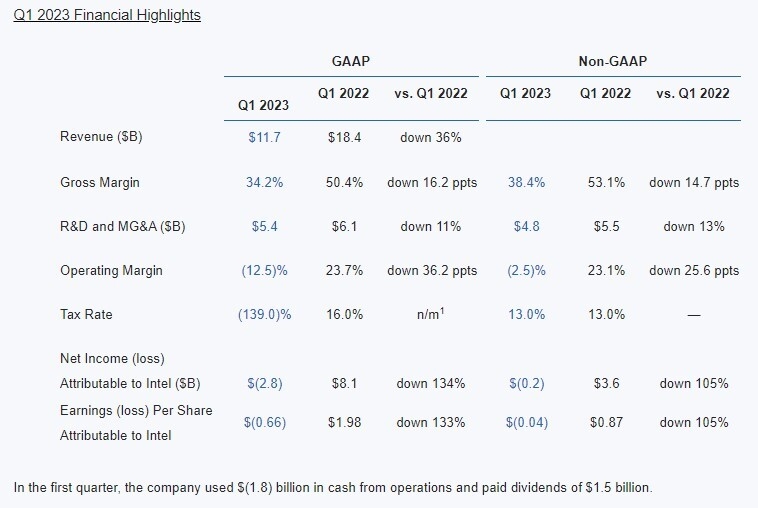Screen dimensions: 758x508
Task: Select the GAAP net loss $(2.8) value
Action: coord(264,383)
